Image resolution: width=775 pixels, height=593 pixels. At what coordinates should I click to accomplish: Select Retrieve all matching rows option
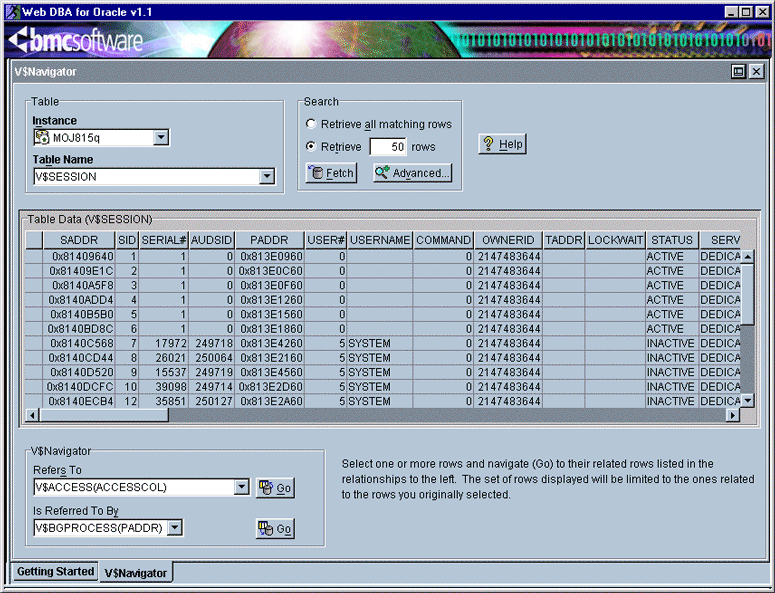[x=311, y=124]
